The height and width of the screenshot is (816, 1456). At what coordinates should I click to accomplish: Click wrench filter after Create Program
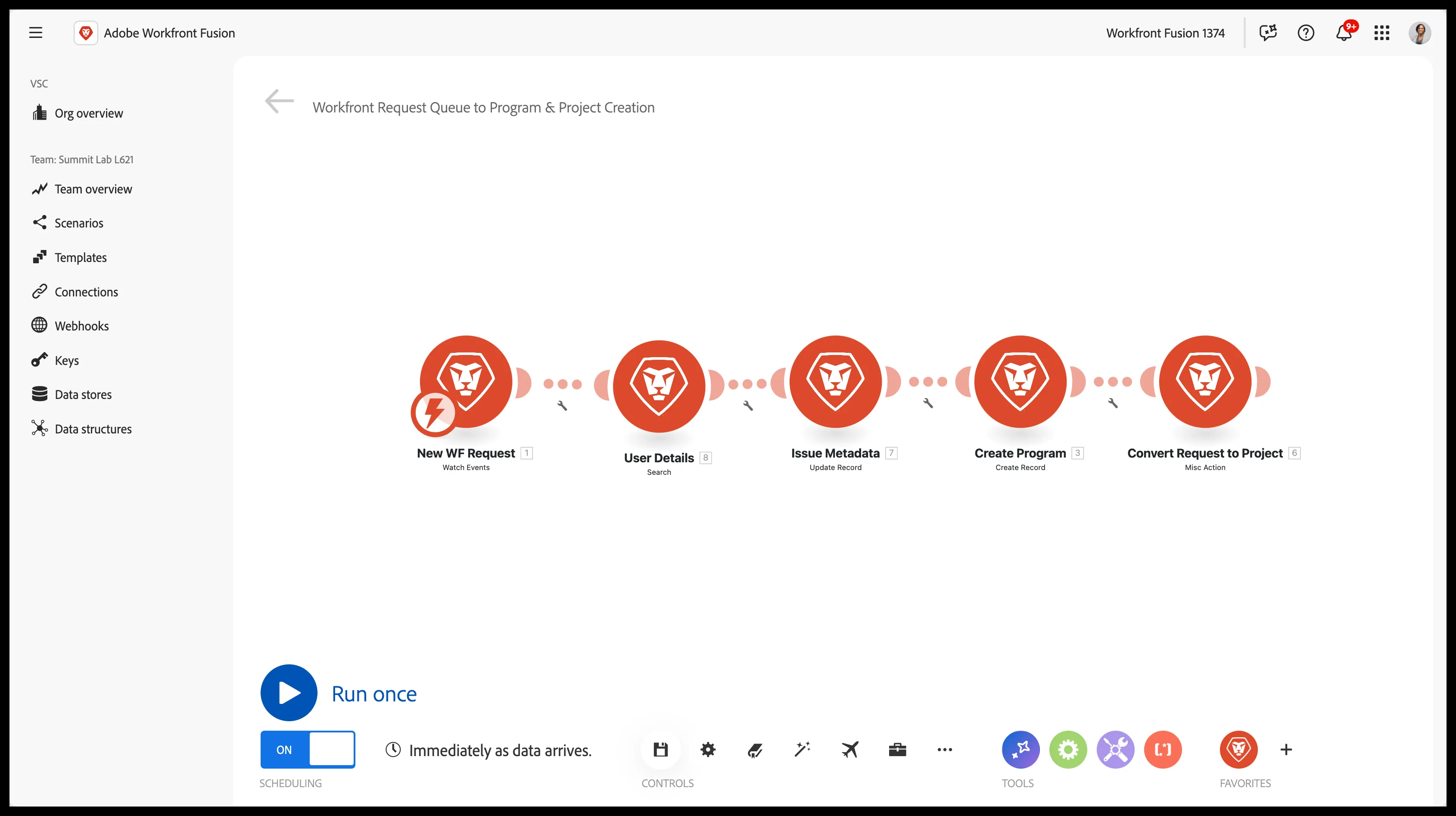pos(1113,403)
